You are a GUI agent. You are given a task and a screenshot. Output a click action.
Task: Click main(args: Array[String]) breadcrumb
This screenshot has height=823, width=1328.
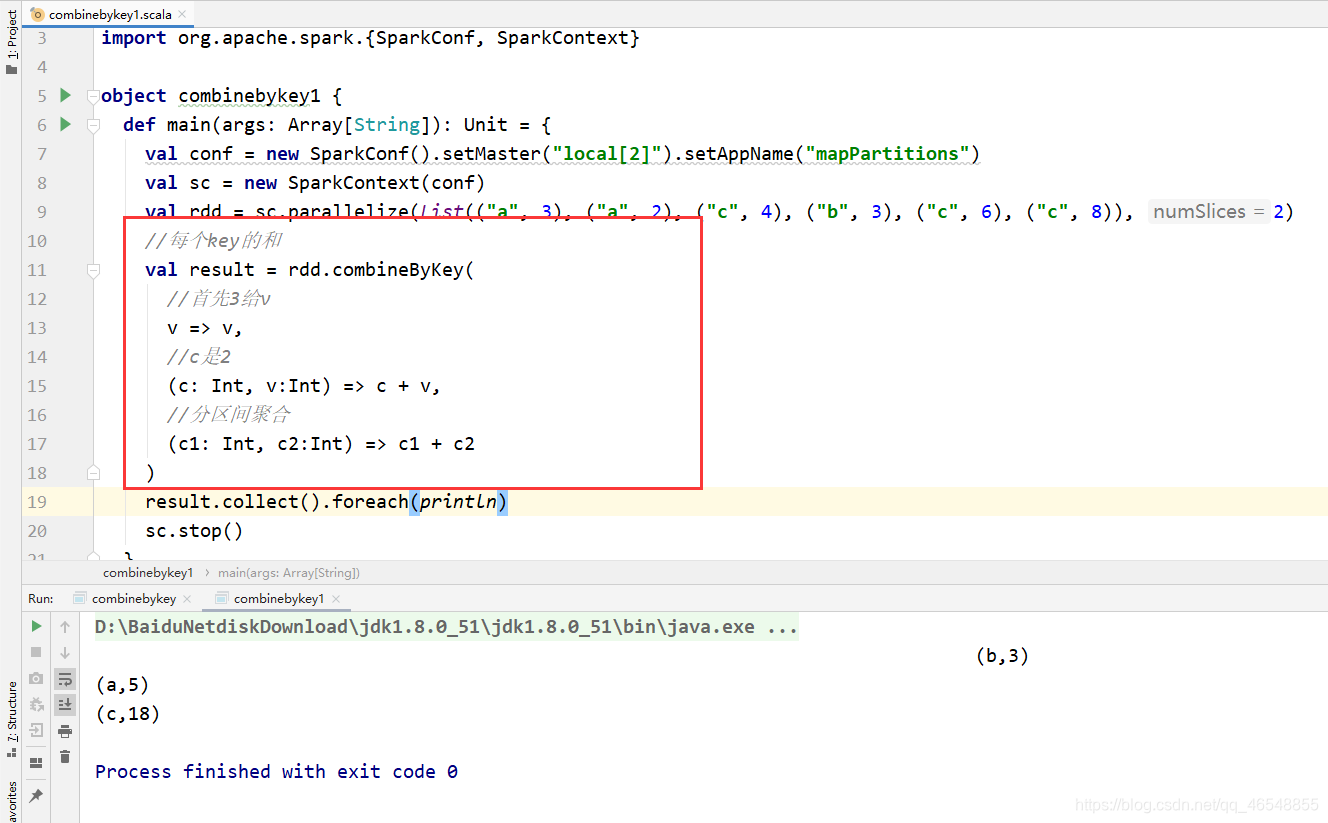pyautogui.click(x=289, y=573)
